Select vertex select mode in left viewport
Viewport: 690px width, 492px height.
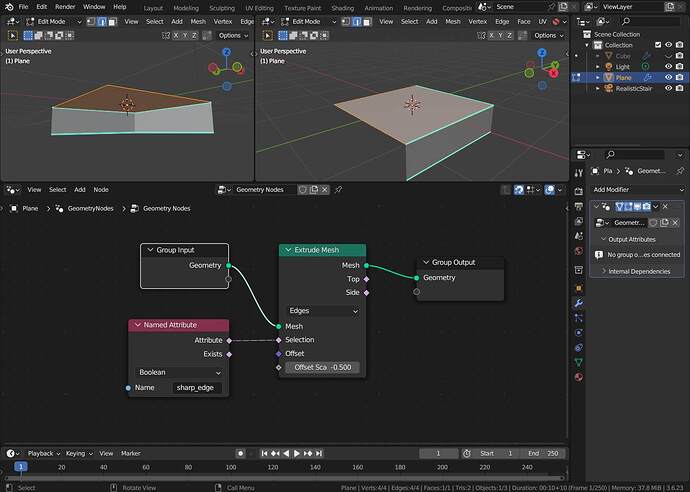click(x=91, y=22)
